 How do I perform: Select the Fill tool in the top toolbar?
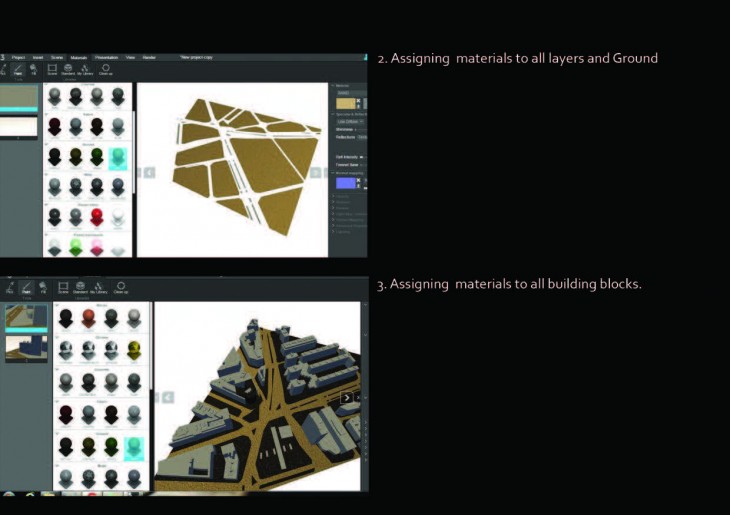(x=34, y=70)
